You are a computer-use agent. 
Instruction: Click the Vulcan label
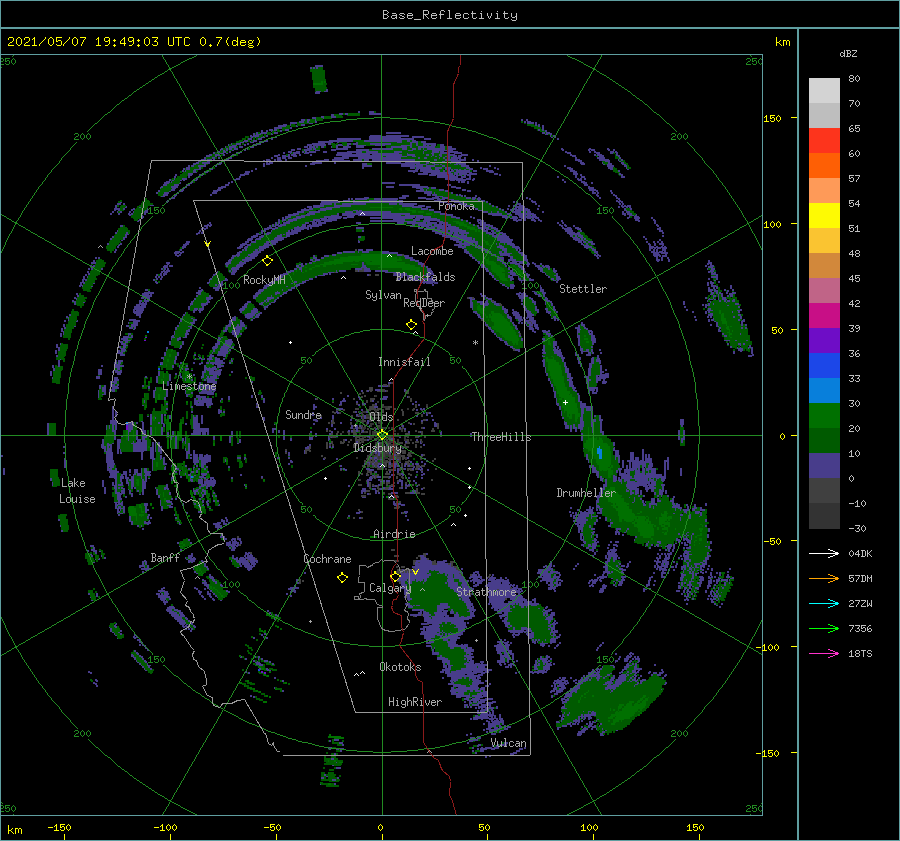tap(509, 743)
